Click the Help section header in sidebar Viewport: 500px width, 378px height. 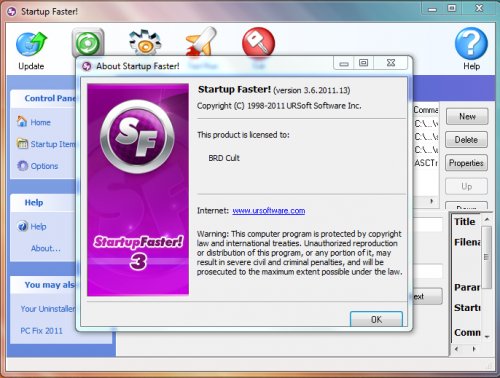point(34,202)
